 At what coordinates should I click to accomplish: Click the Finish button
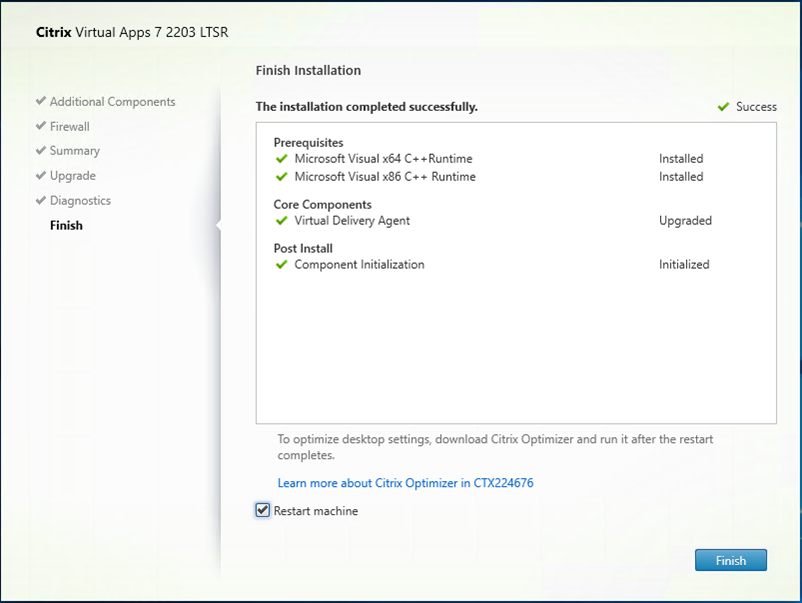730,560
